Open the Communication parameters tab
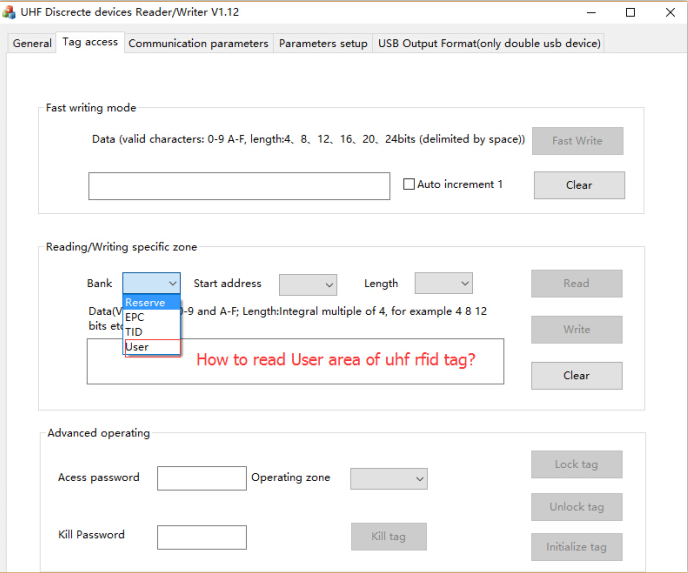This screenshot has height=573, width=688. click(x=198, y=44)
